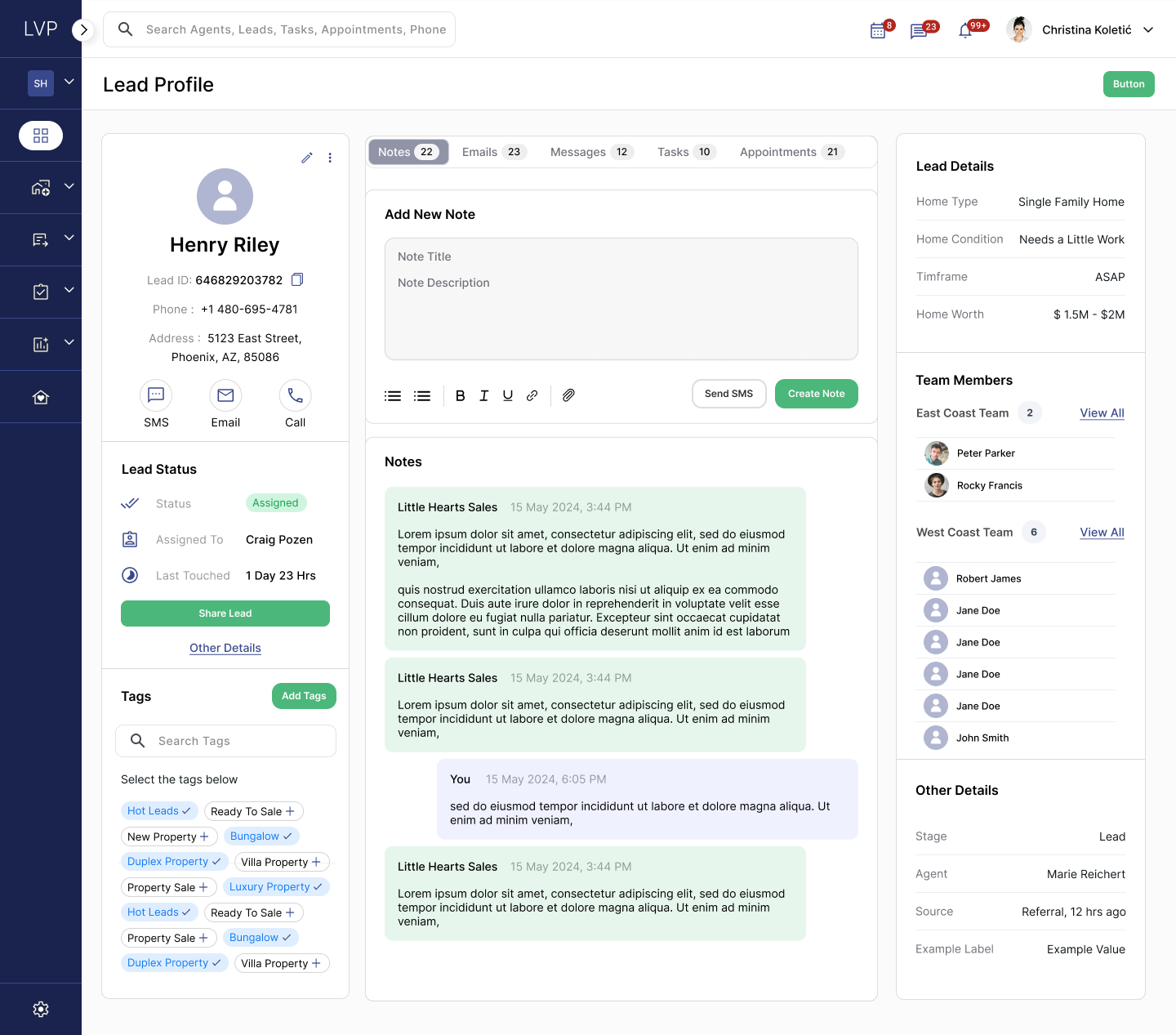Expand the chevron beside the chart report sidebar icon
Screen dimensions: 1176x1035
click(69, 343)
